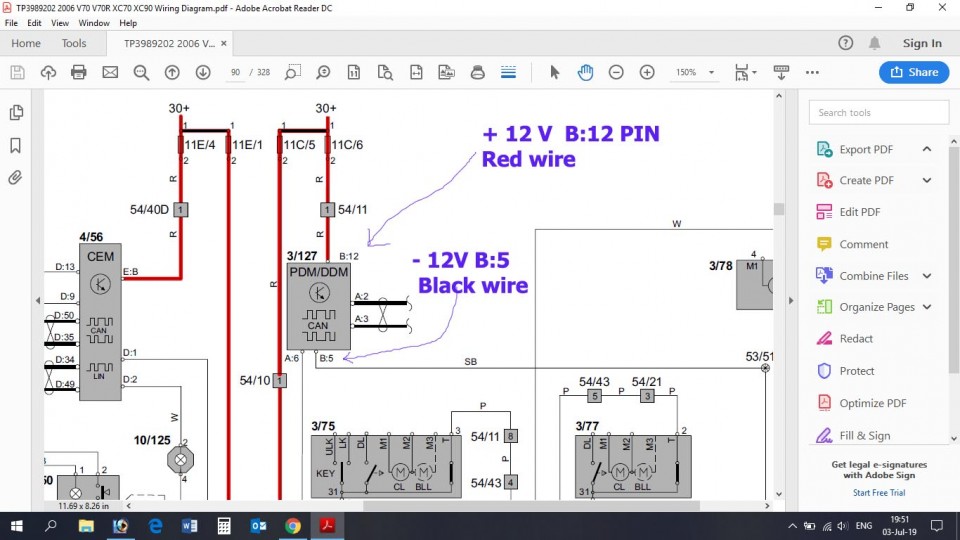Open Chrome from the taskbar
The height and width of the screenshot is (540, 960).
(x=293, y=526)
